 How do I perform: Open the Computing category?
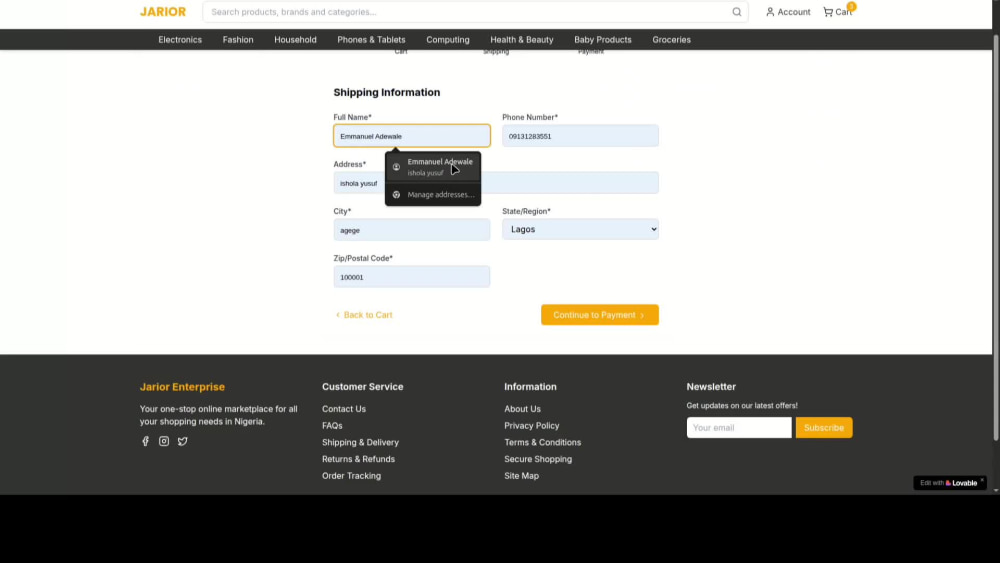448,40
